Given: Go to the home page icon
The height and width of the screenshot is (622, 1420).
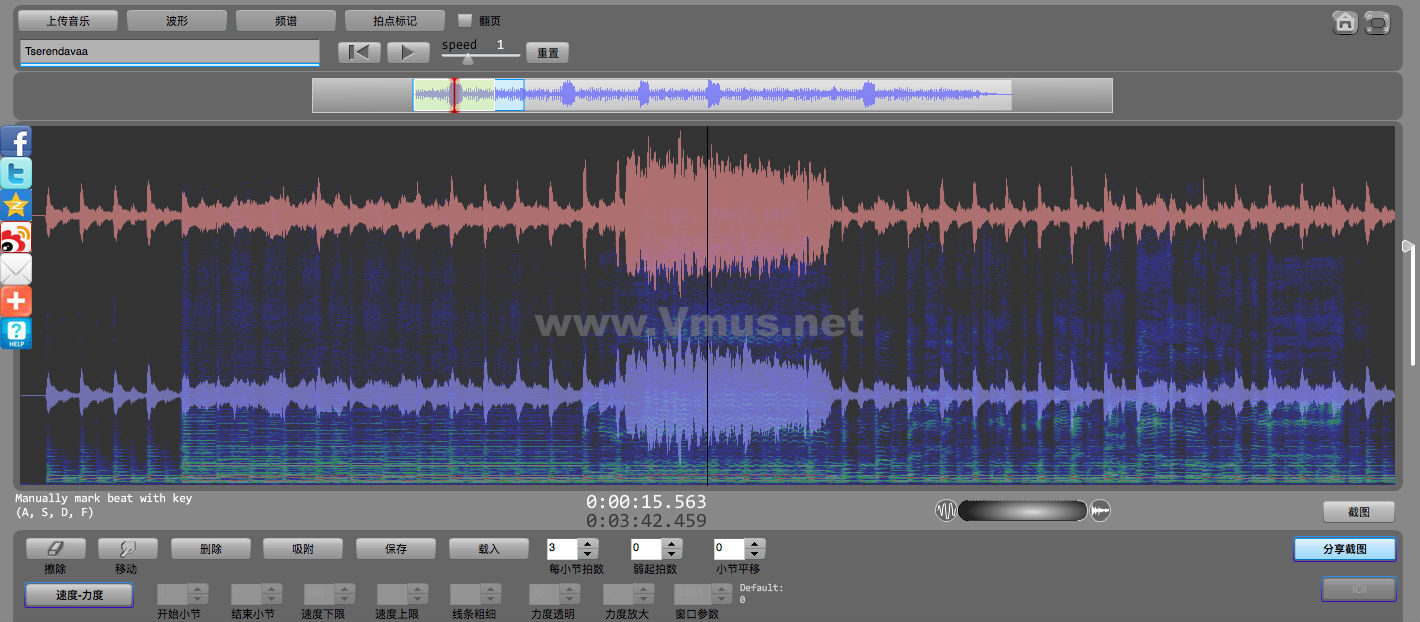Looking at the screenshot, I should pos(1345,22).
